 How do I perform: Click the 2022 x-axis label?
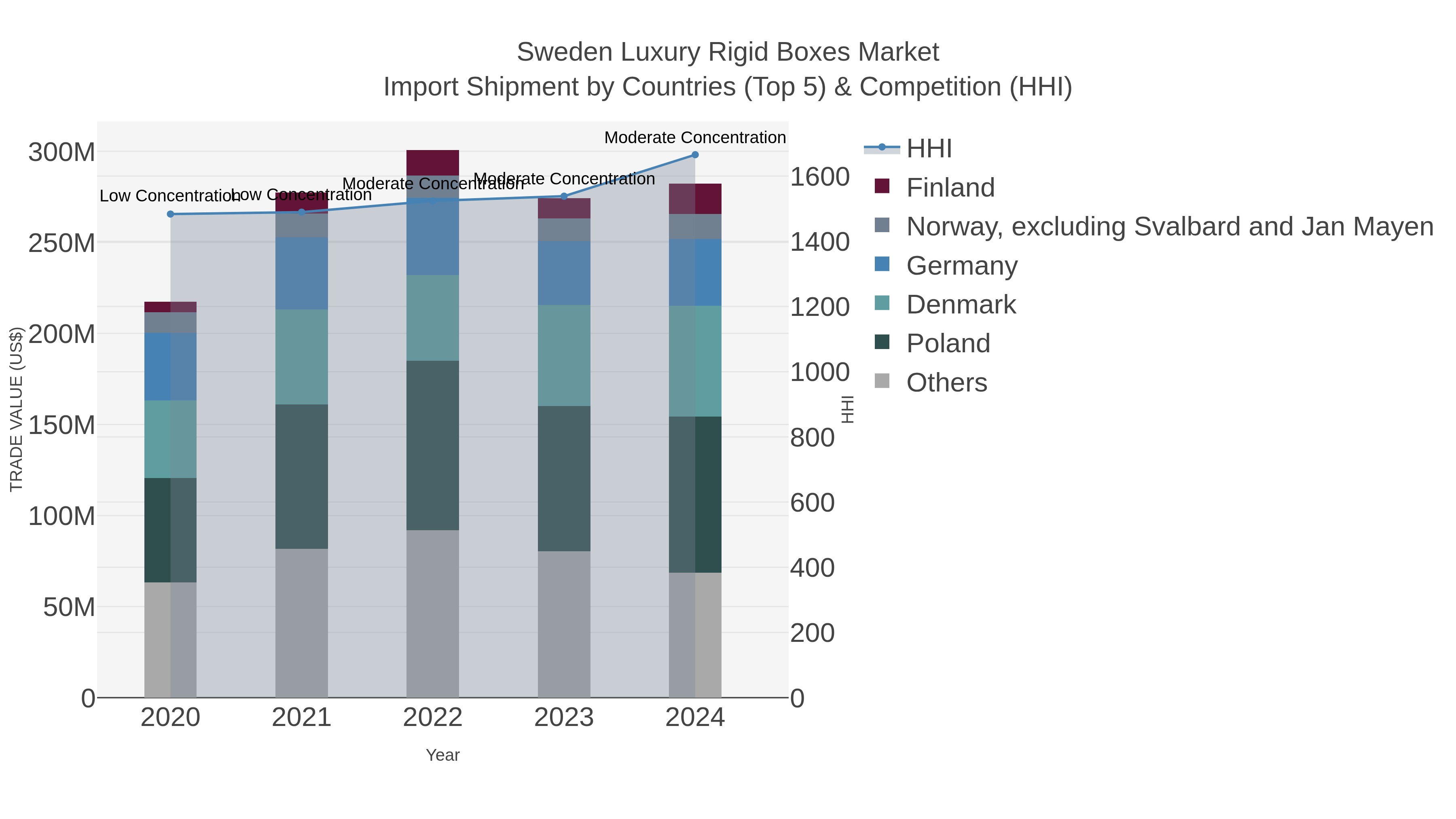pyautogui.click(x=433, y=718)
